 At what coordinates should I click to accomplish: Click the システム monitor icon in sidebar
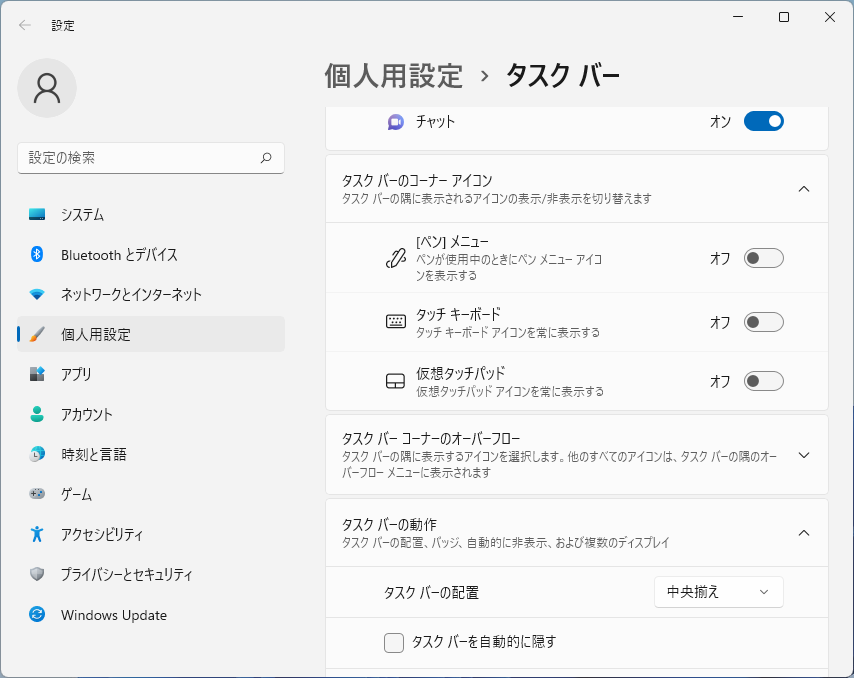click(37, 214)
